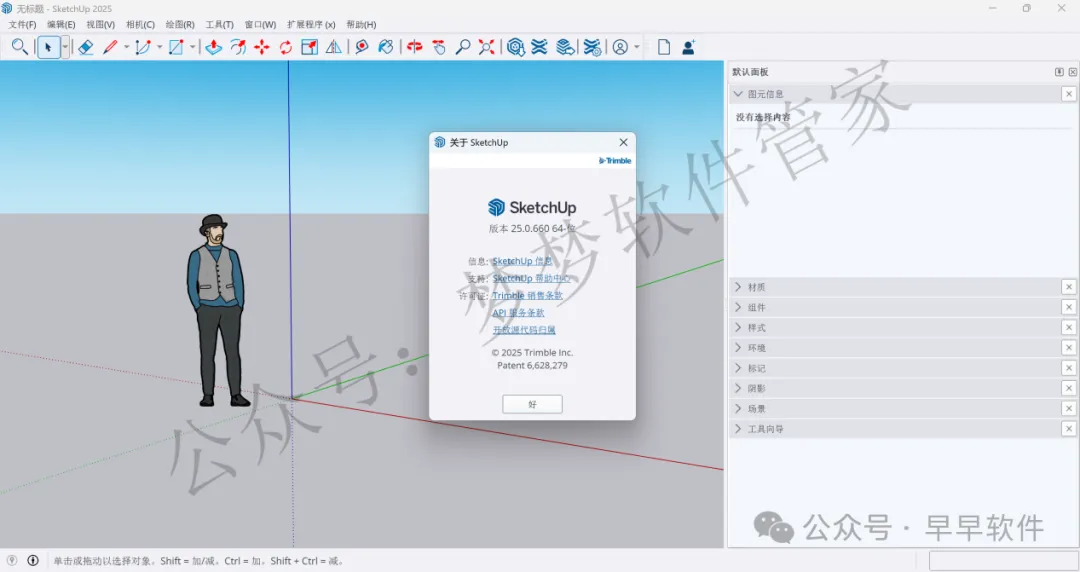Viewport: 1080px width, 572px height.
Task: Collapse the 图元信息 panel
Action: tap(738, 94)
